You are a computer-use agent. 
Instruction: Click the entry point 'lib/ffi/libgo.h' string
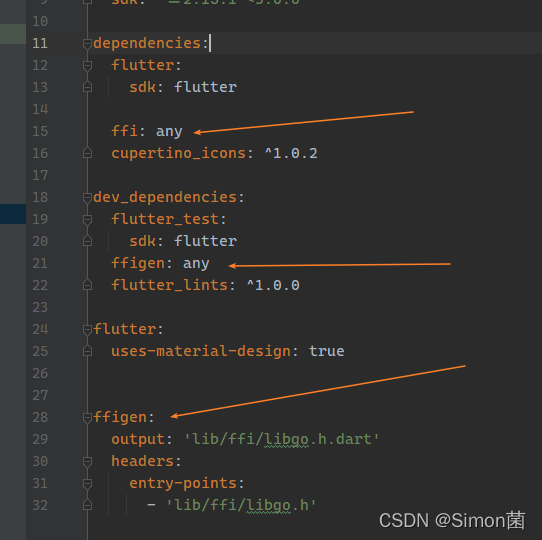pyautogui.click(x=241, y=505)
